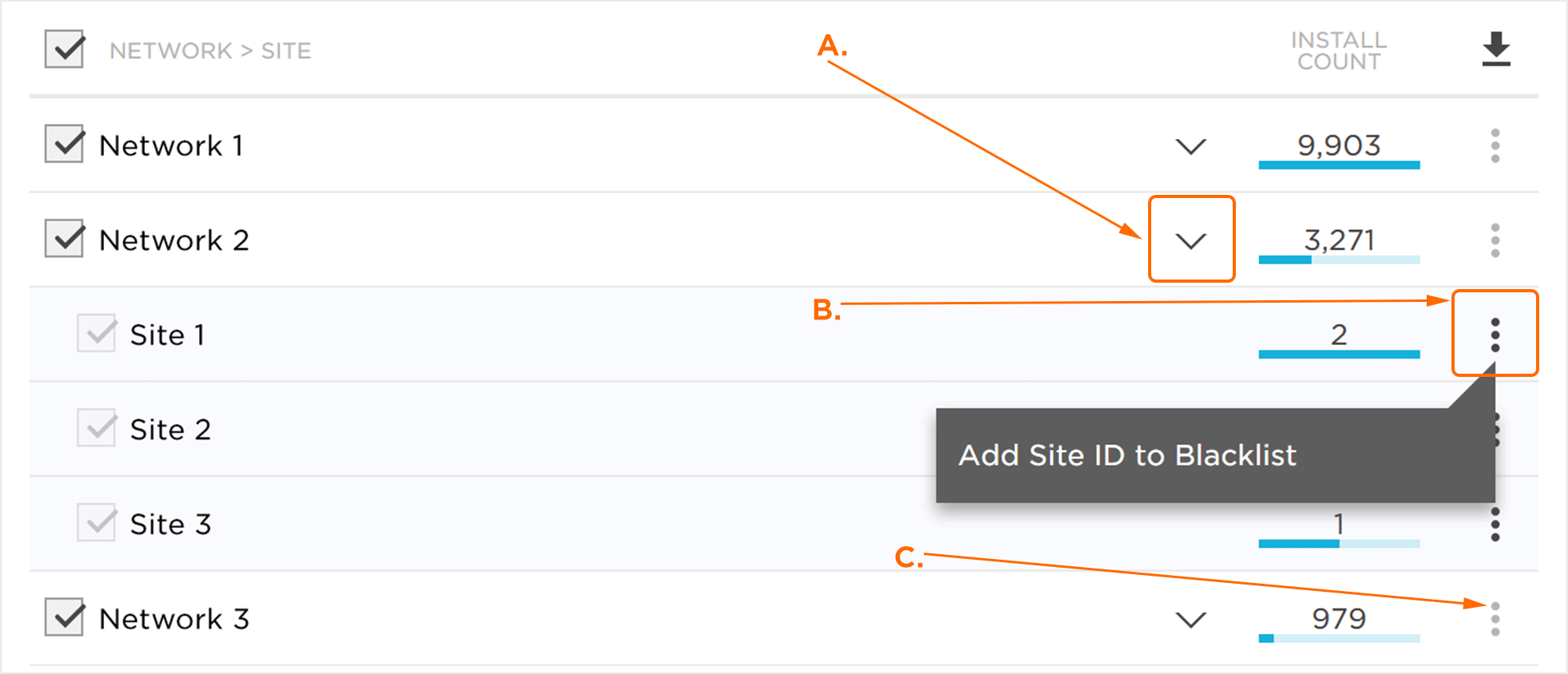Click the Network 2 install count 3,271
Screen dimensions: 1568x674
point(1338,240)
